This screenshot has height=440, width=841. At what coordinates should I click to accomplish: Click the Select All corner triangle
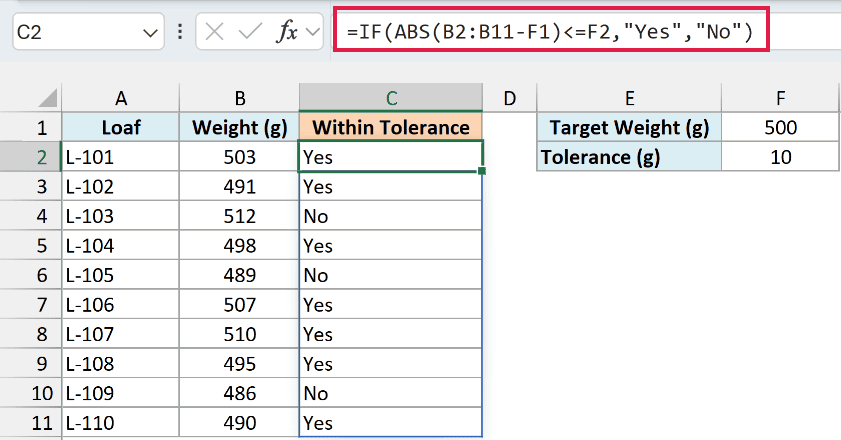[x=47, y=98]
